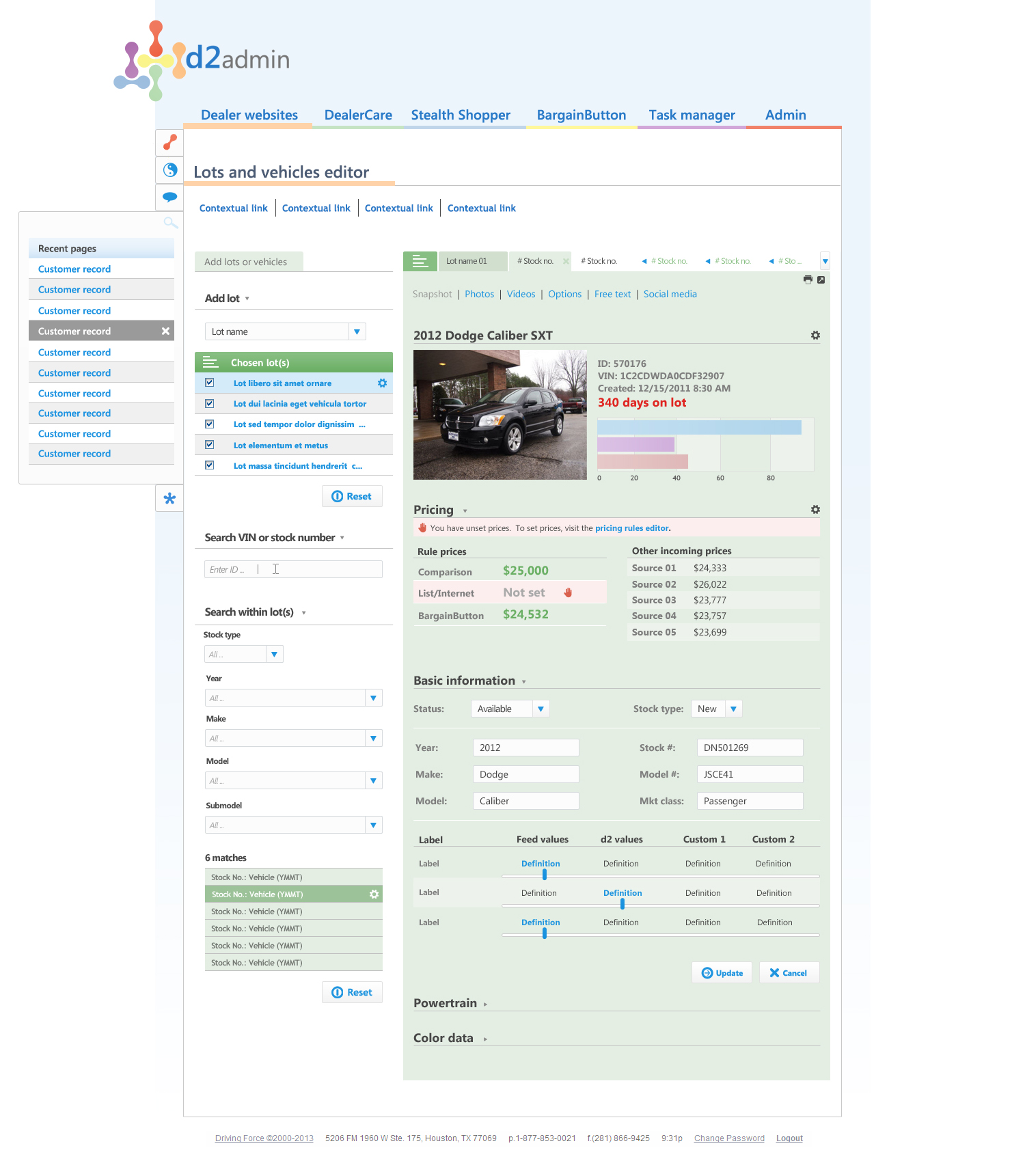1025x1176 pixels.
Task: Open gear settings for 2012 Dodge Caliber SXT
Action: (815, 335)
